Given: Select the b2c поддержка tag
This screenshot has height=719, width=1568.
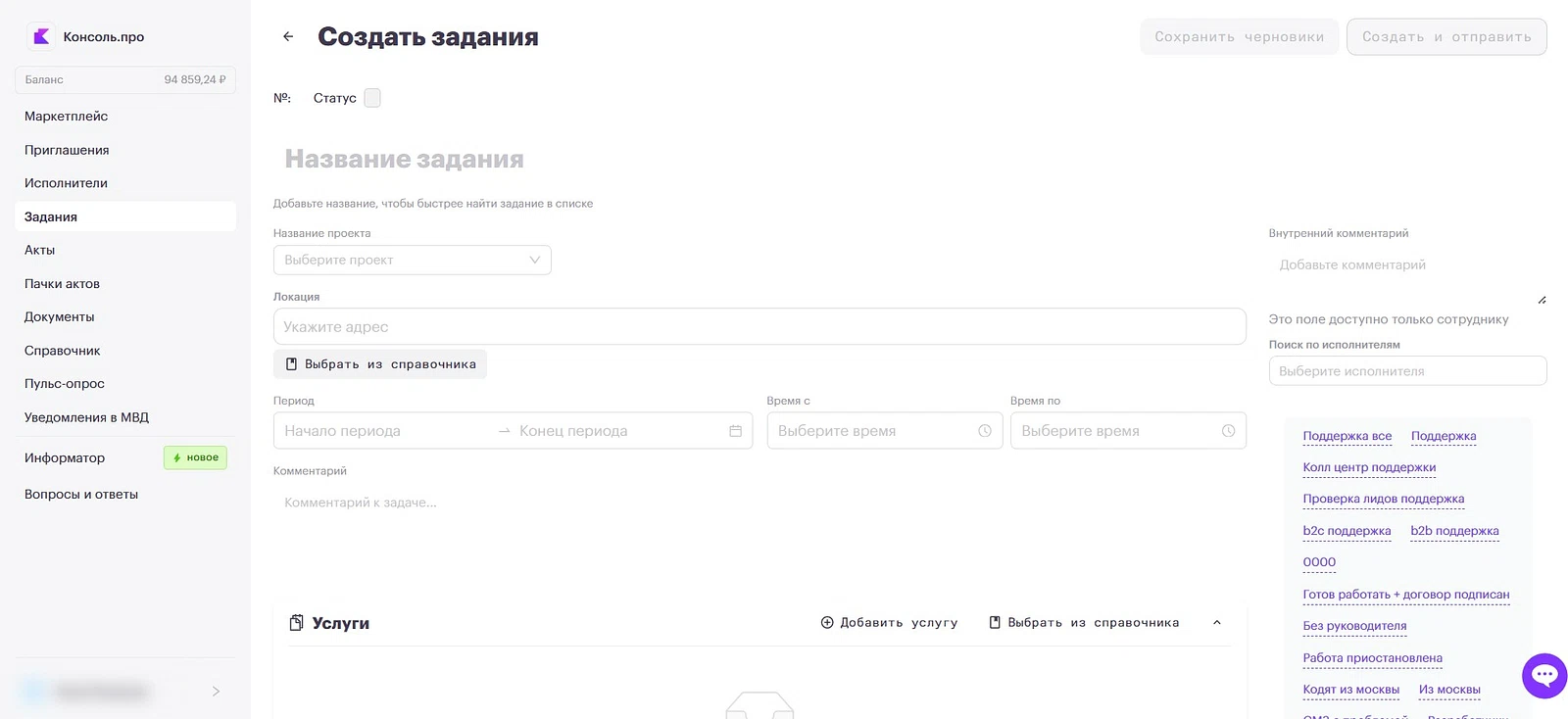Looking at the screenshot, I should coord(1347,531).
